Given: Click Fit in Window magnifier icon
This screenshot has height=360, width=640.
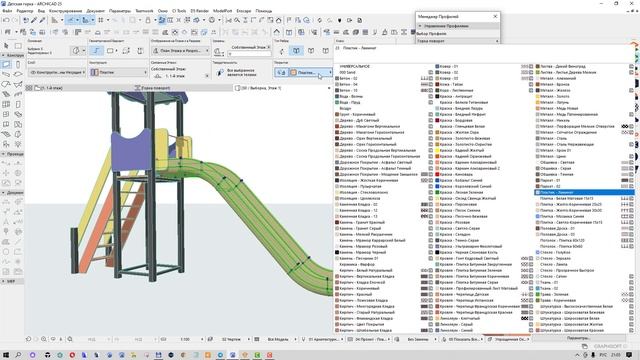Looking at the screenshot, I should [70, 339].
